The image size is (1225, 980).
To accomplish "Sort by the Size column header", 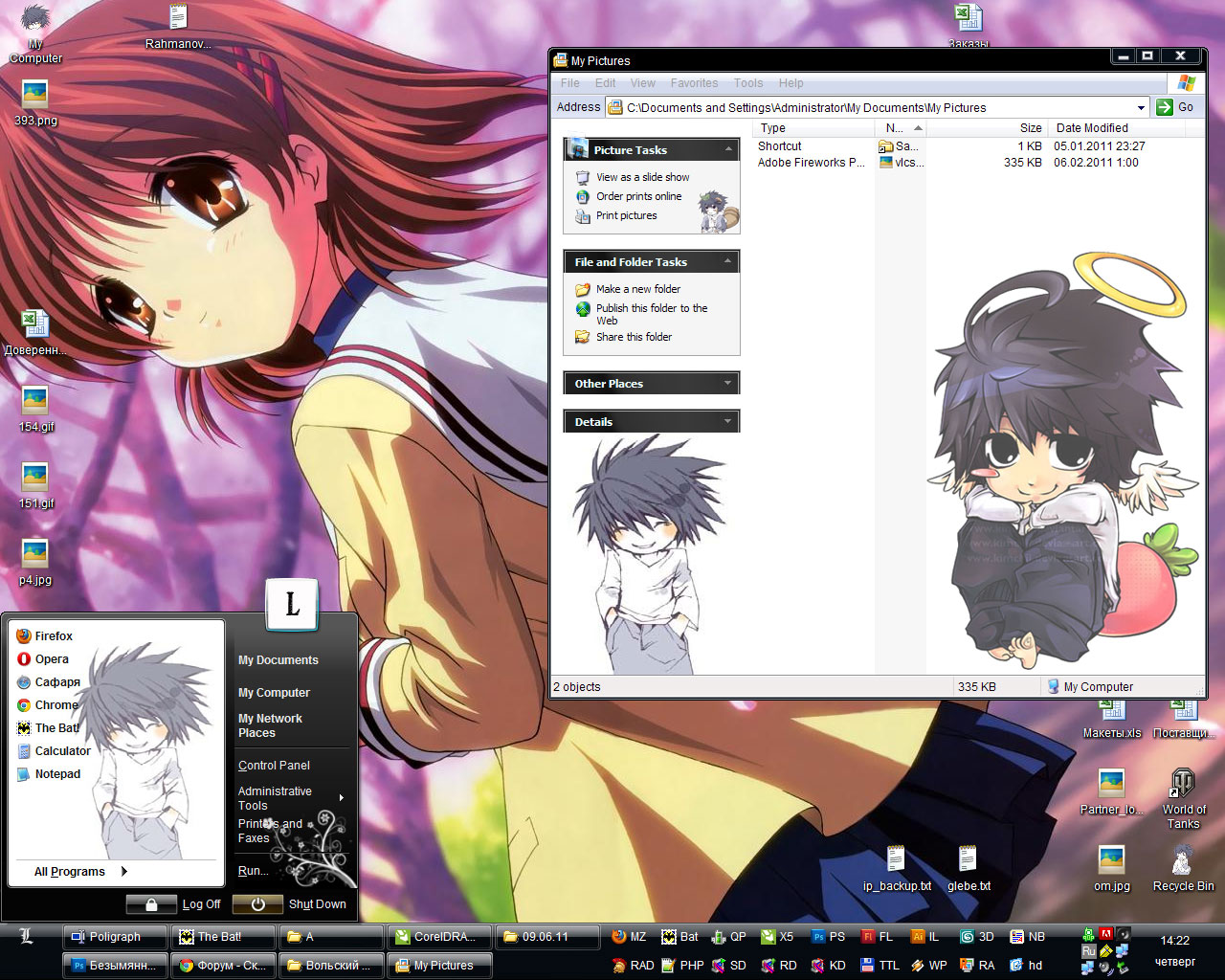I will [x=987, y=127].
